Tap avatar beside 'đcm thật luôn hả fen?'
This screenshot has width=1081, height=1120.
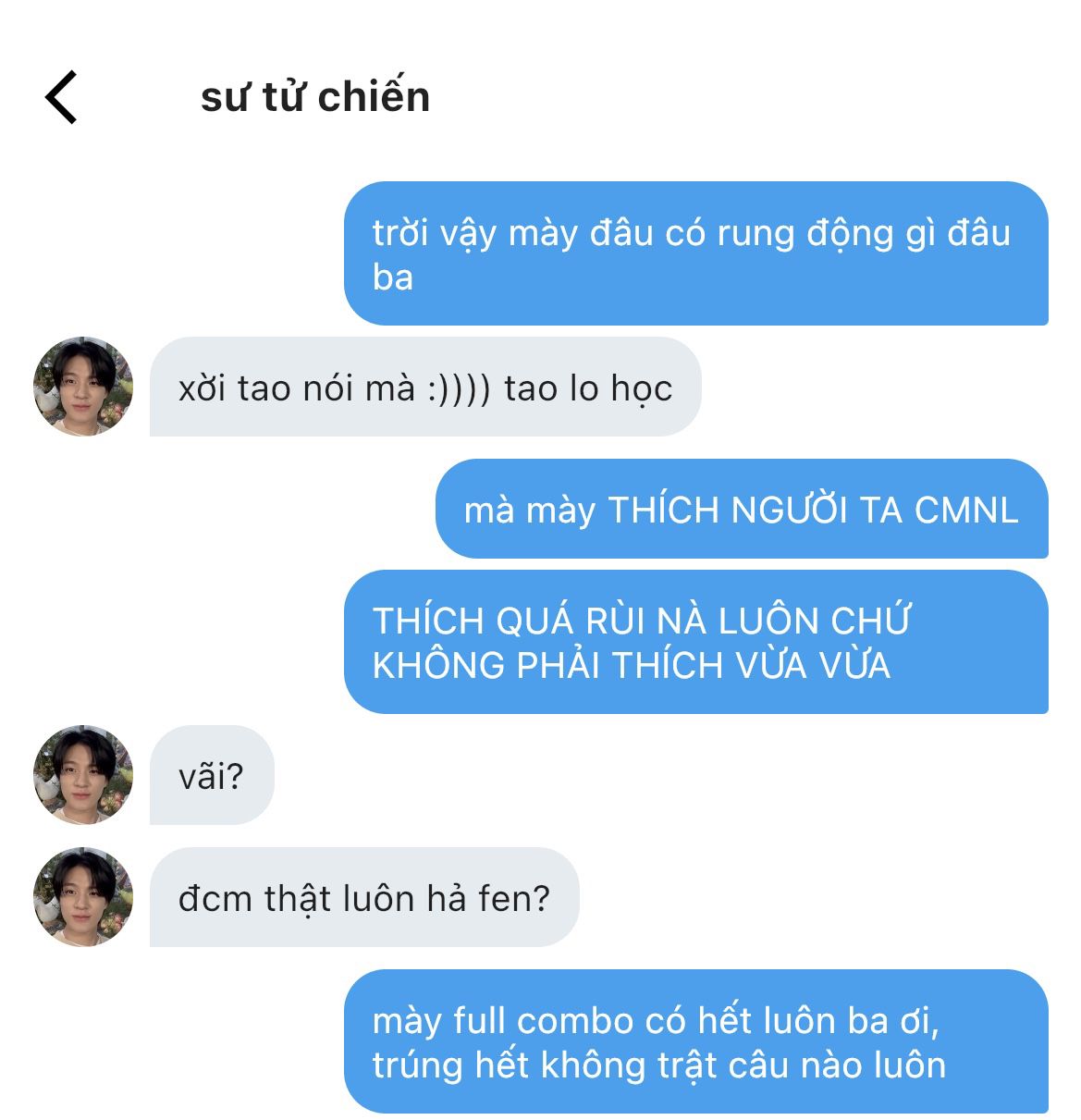pyautogui.click(x=83, y=897)
